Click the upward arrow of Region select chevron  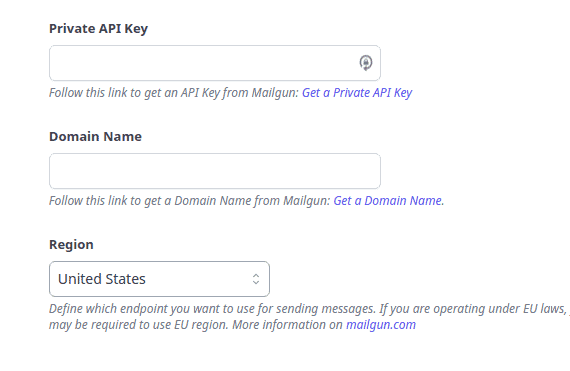coord(256,276)
